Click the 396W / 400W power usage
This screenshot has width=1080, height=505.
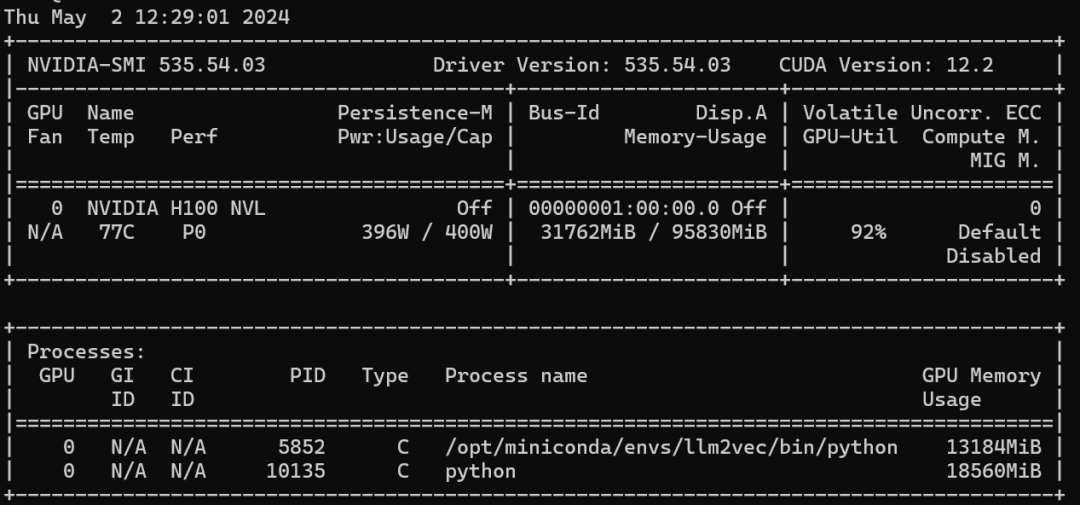pyautogui.click(x=427, y=232)
